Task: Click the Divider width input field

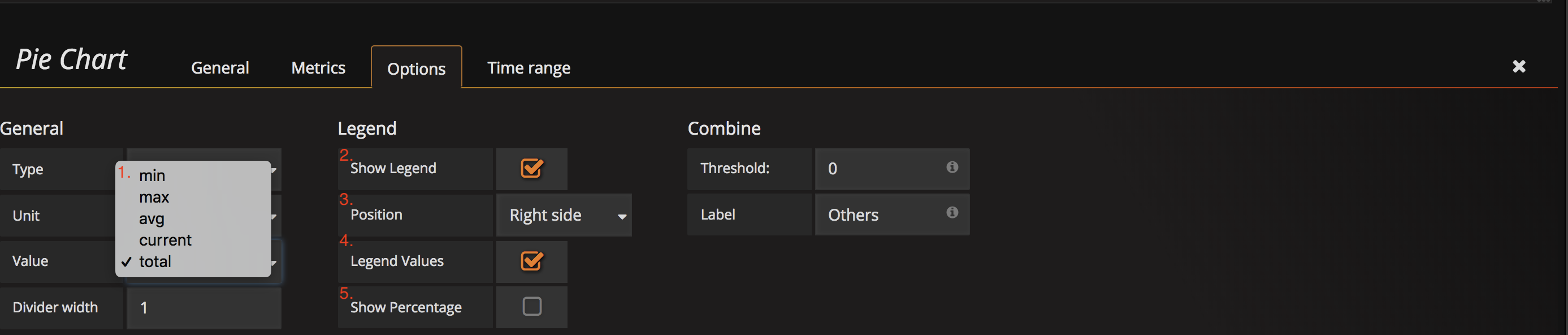Action: (204, 308)
